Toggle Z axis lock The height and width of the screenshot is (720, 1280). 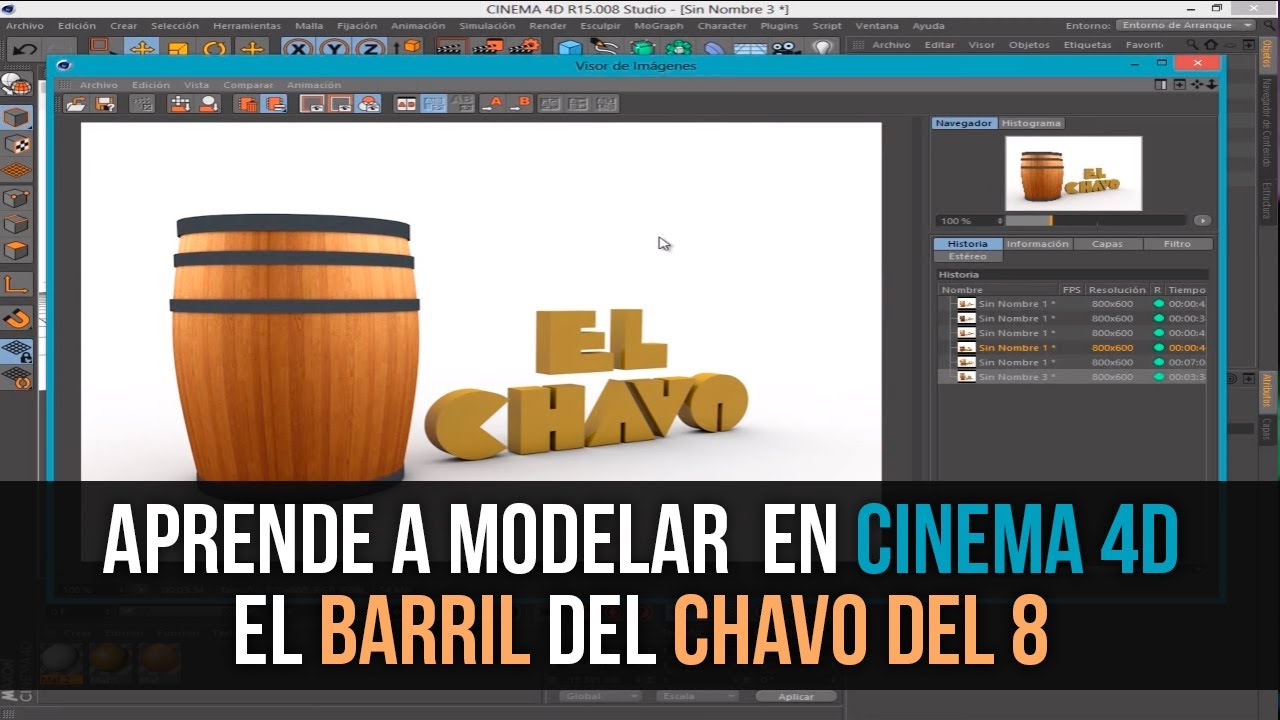click(x=371, y=47)
